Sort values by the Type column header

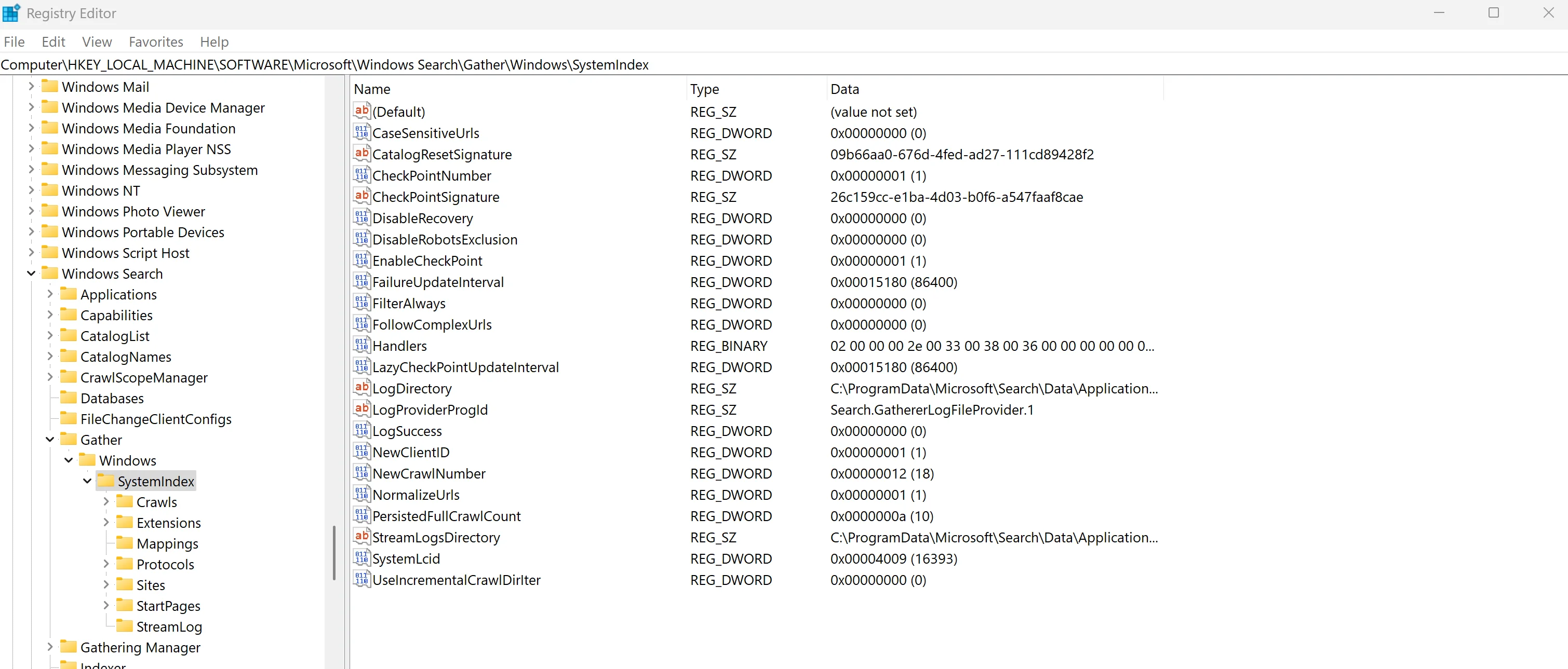(x=757, y=89)
